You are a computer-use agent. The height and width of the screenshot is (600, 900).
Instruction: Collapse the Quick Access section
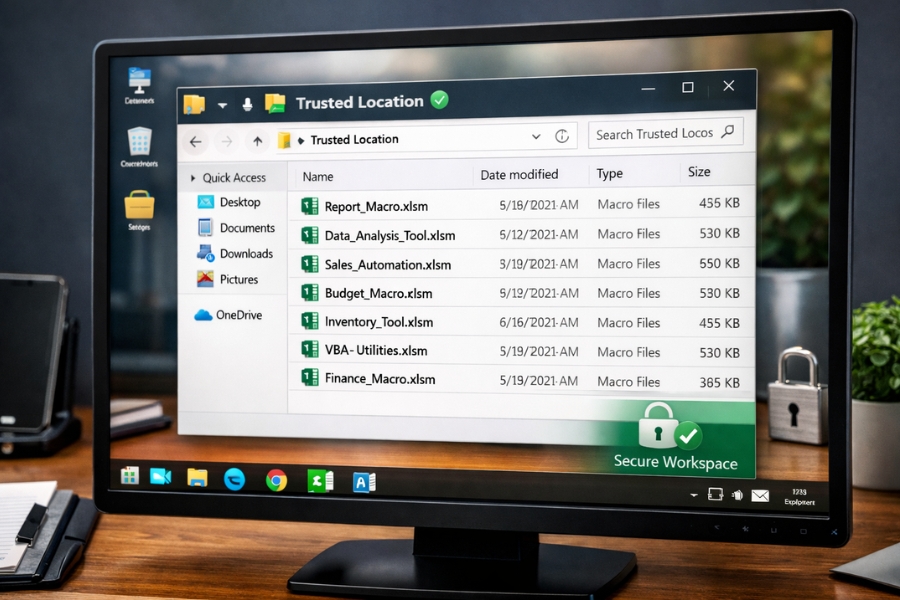[193, 177]
